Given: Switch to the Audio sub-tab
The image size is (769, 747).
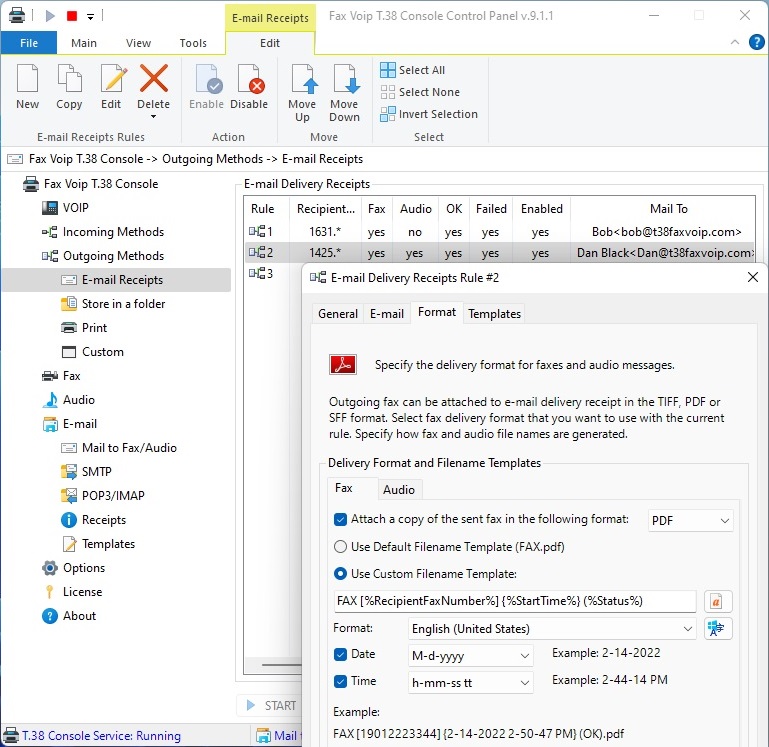Looking at the screenshot, I should 399,490.
